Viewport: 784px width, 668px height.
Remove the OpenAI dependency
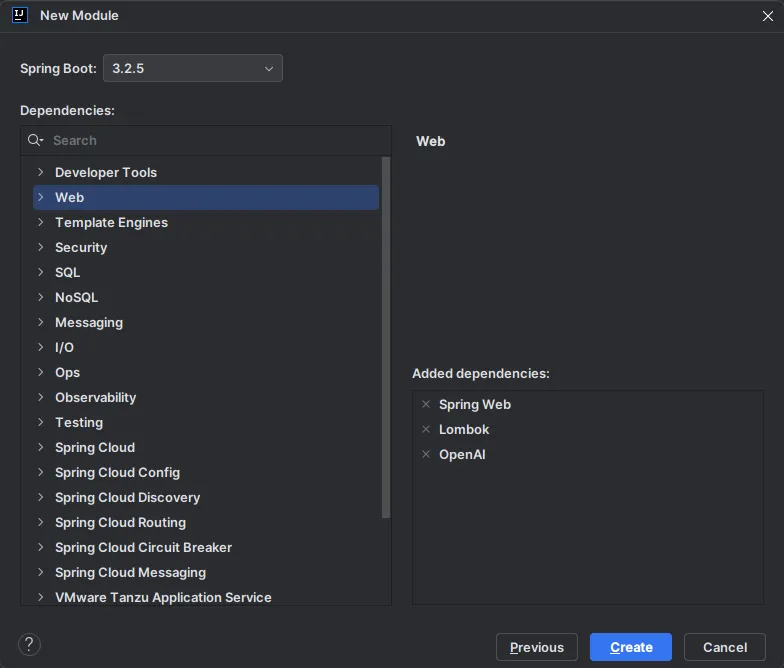click(x=426, y=455)
